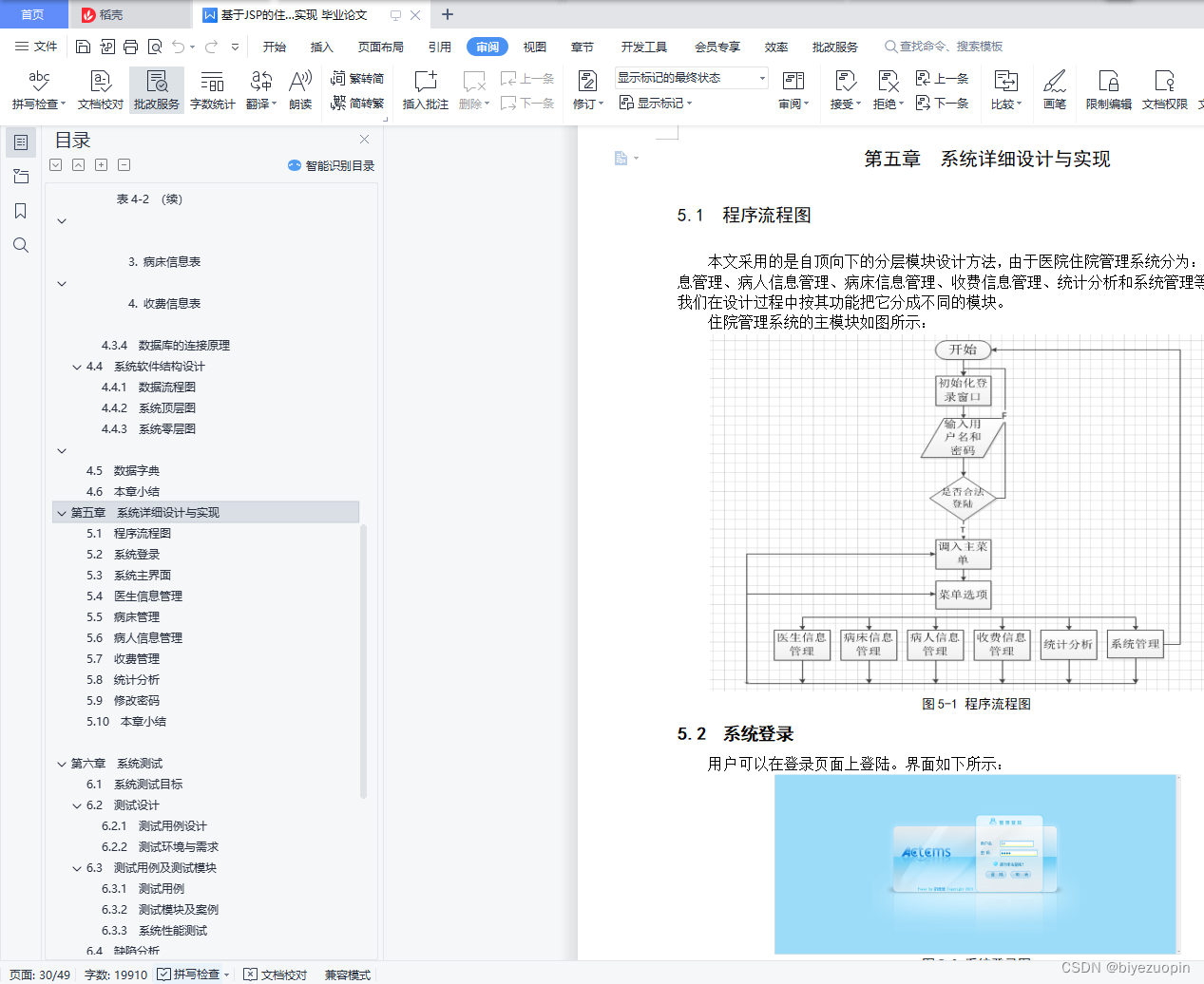Open the 比较 compare documents tool
1204x984 pixels.
1005,90
